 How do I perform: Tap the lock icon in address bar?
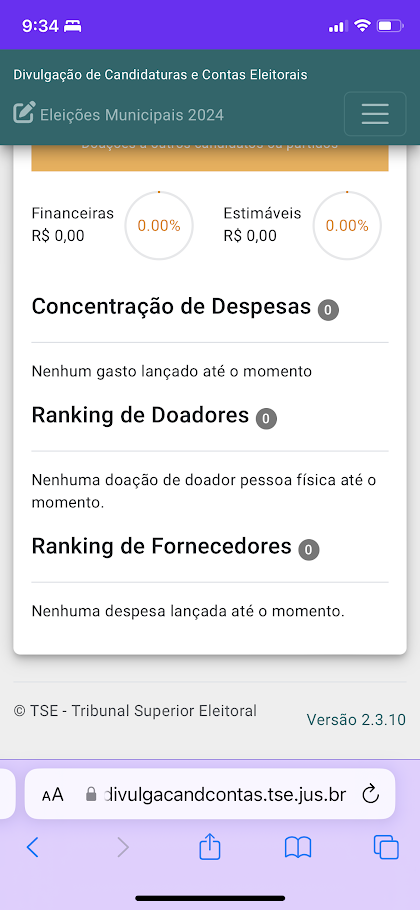[x=90, y=794]
